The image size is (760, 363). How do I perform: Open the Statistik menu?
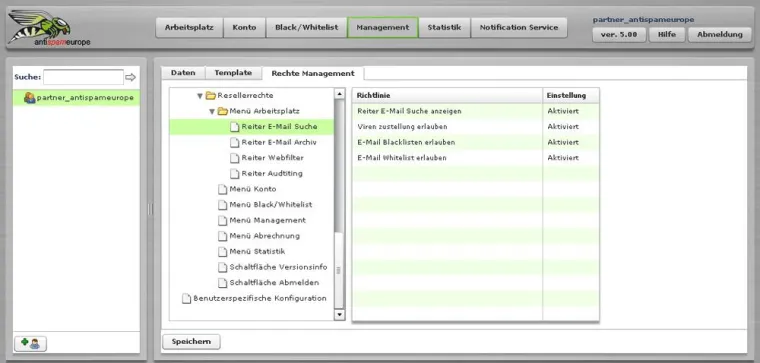444,28
